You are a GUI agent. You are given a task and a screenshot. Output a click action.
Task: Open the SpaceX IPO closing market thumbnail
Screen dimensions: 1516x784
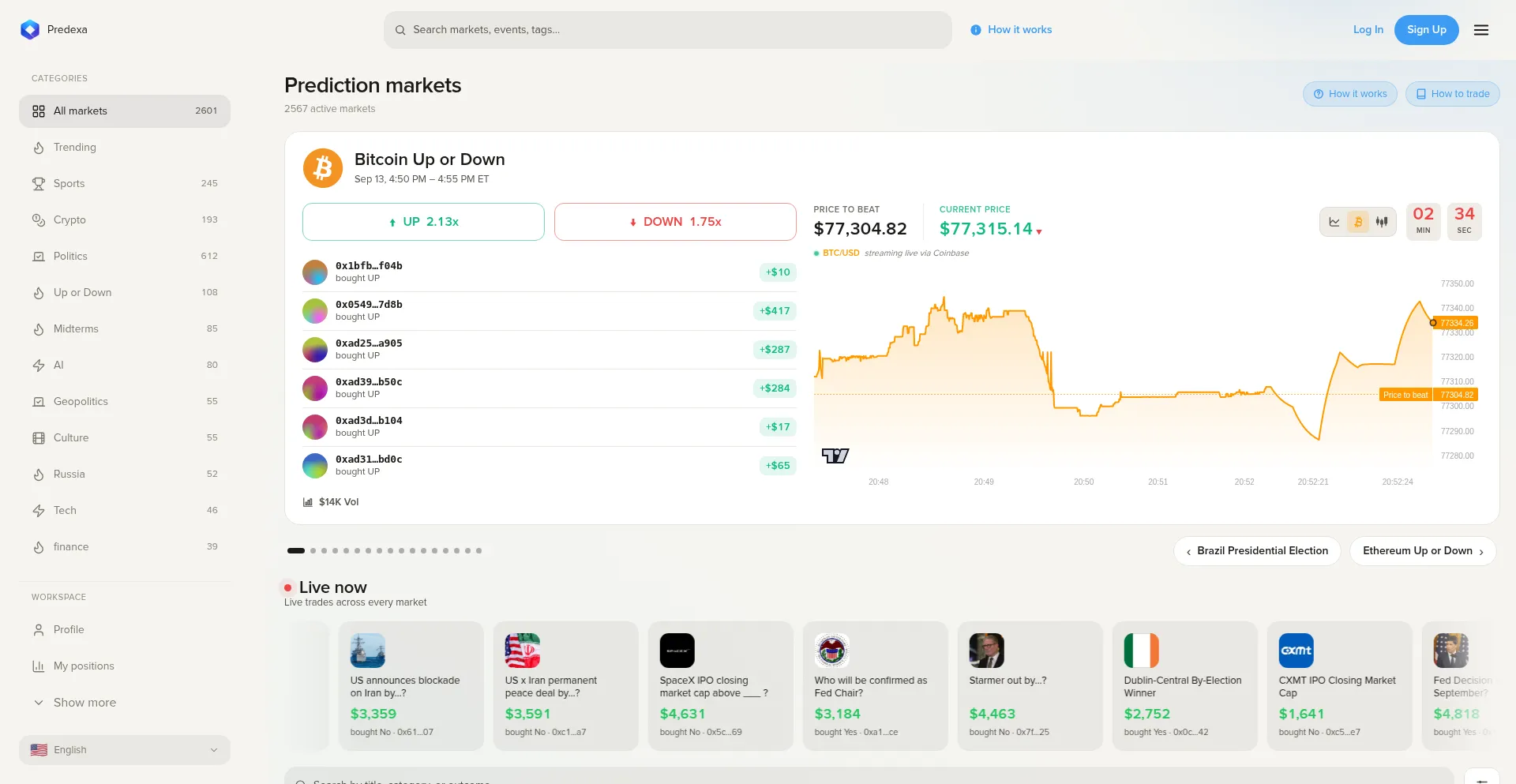(677, 651)
